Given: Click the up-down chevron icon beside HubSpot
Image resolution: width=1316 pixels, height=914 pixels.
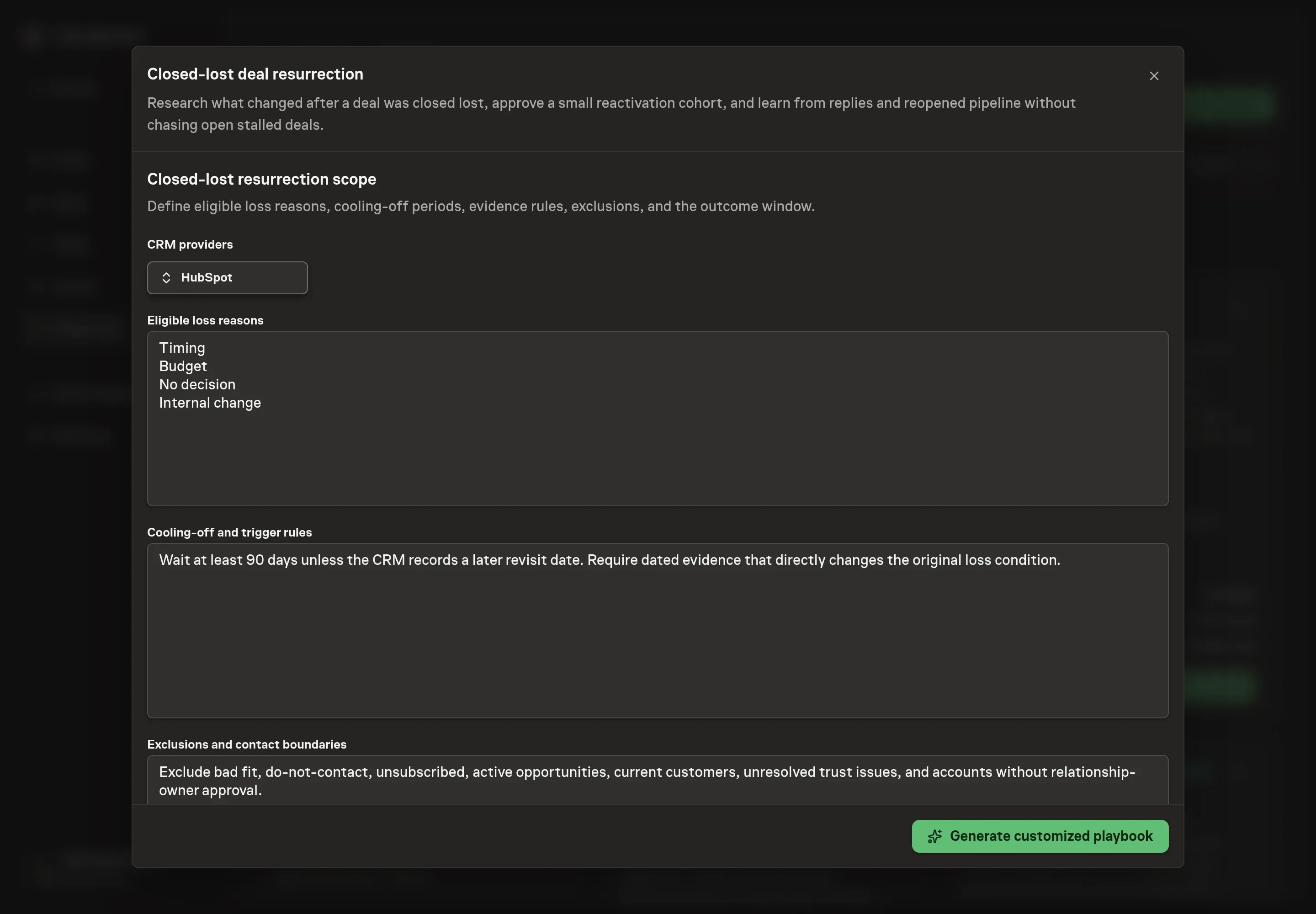Looking at the screenshot, I should pyautogui.click(x=166, y=278).
